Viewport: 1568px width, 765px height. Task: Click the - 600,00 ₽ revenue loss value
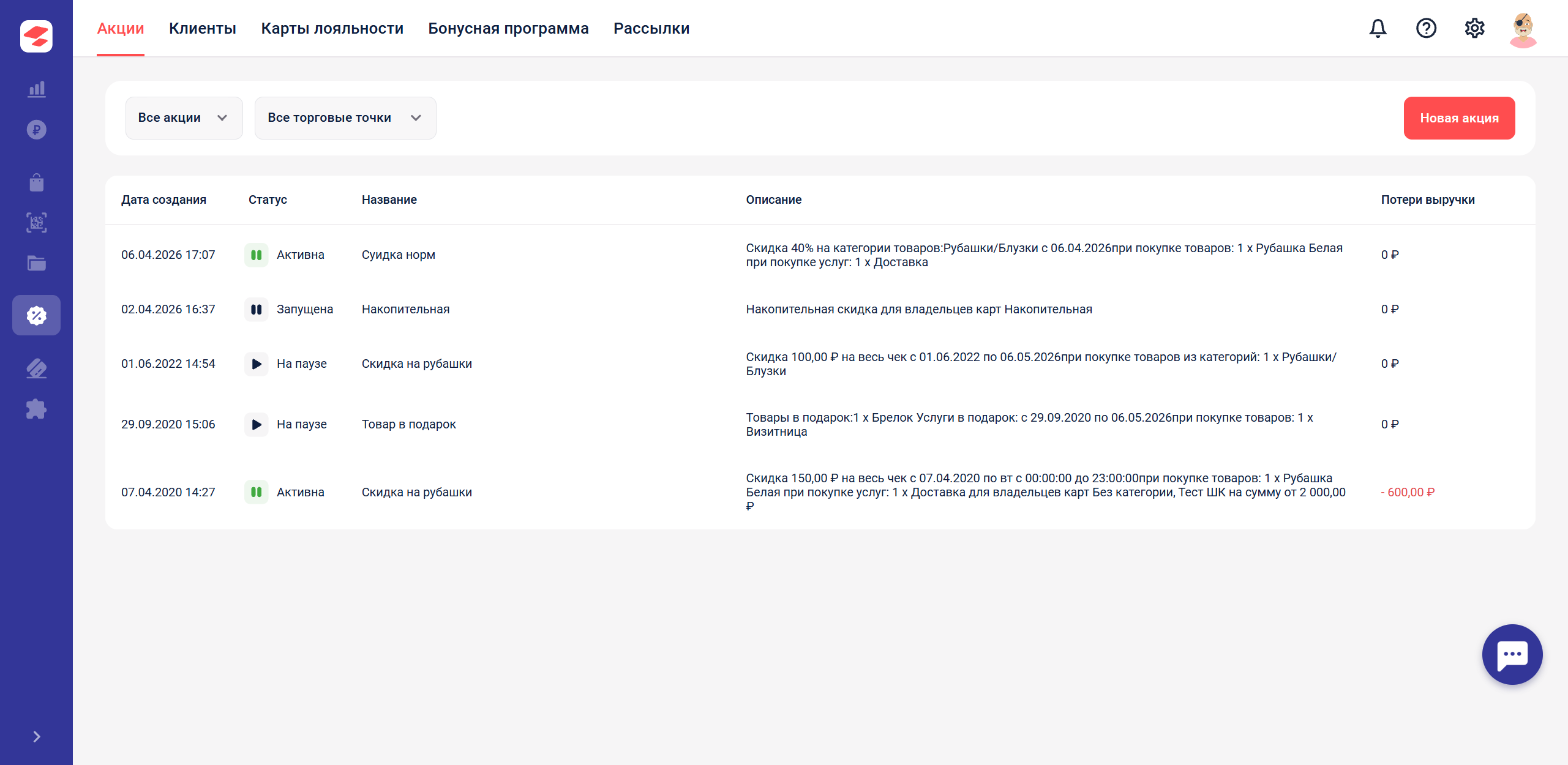point(1408,492)
